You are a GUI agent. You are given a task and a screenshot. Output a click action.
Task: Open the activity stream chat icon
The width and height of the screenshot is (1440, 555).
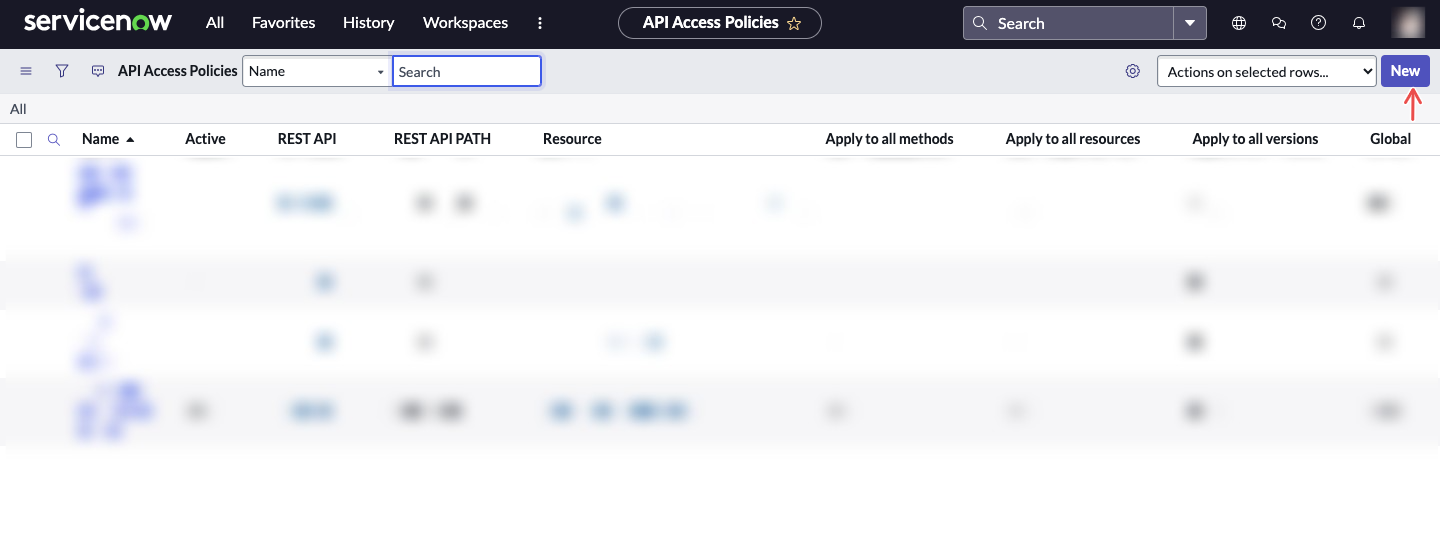pos(98,71)
